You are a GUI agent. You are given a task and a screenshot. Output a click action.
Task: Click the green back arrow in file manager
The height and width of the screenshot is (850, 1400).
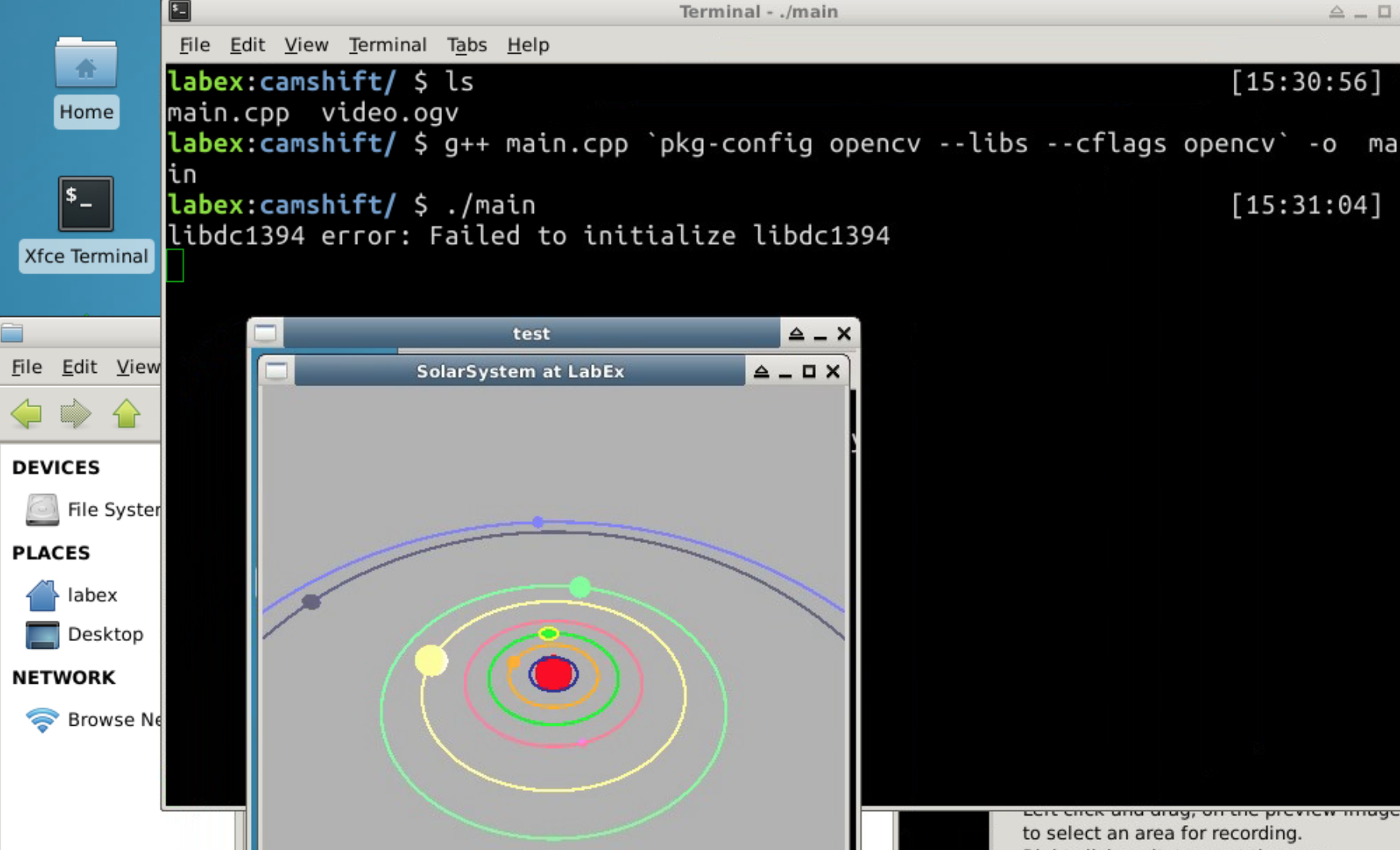(26, 413)
